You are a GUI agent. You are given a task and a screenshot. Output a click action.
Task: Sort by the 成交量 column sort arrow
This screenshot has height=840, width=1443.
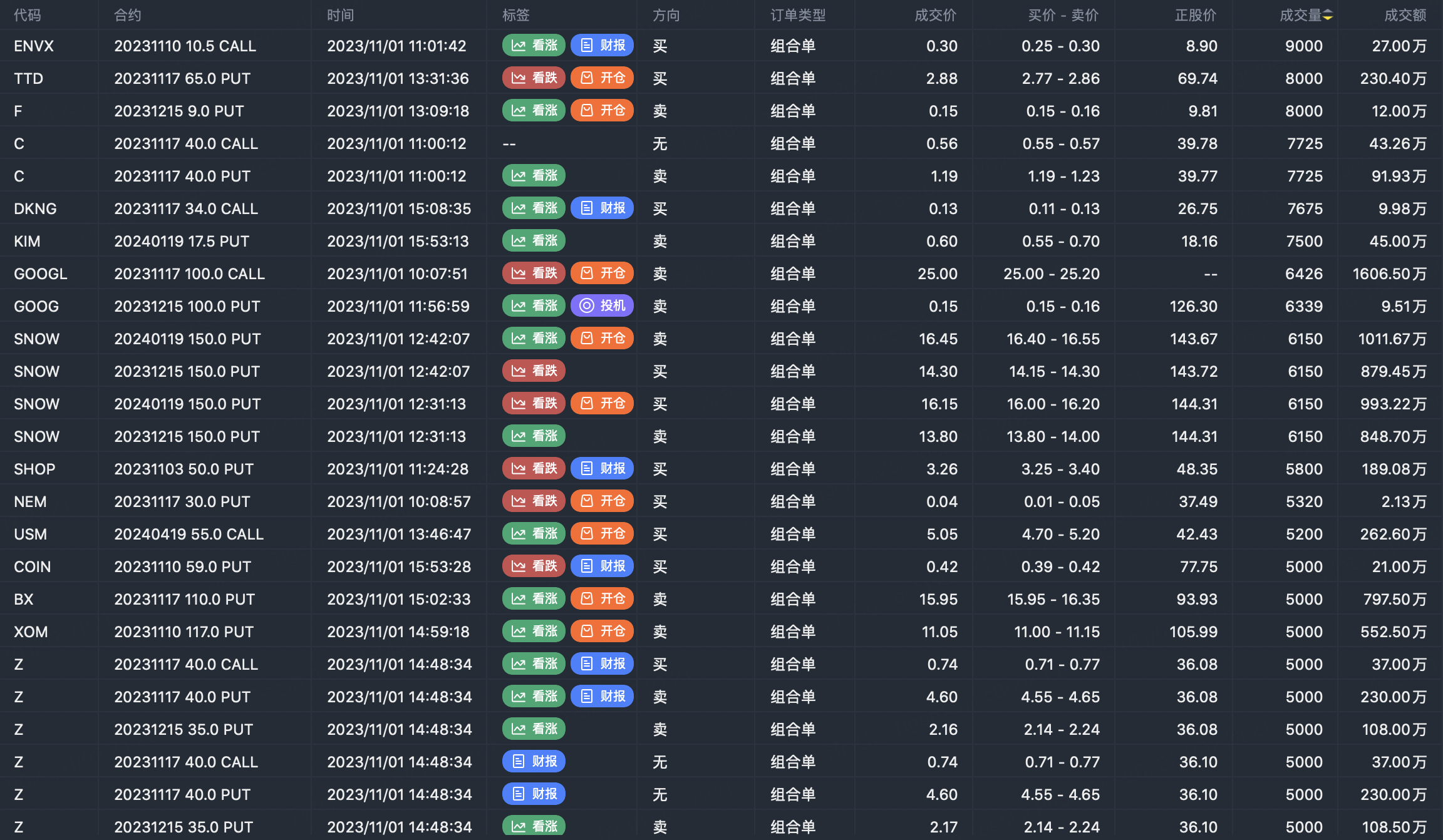[1328, 15]
